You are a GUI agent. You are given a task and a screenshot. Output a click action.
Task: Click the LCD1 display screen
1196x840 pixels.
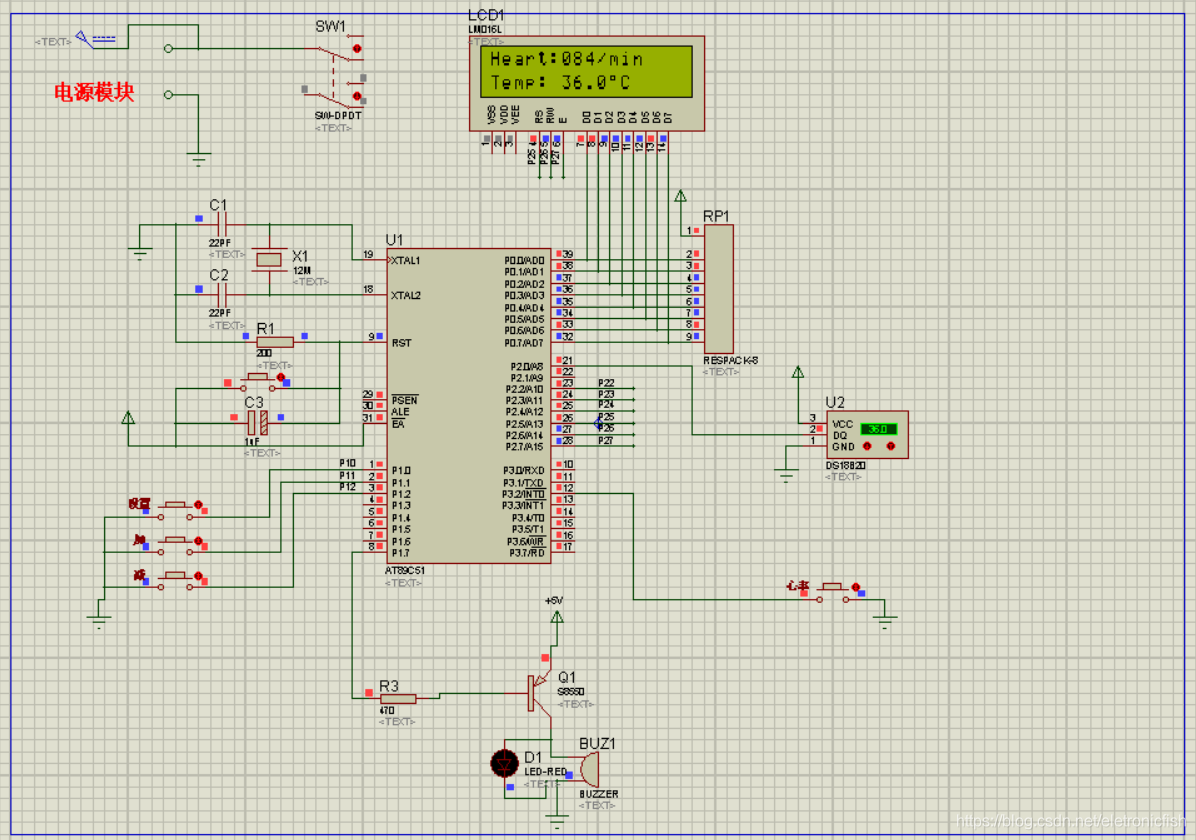click(587, 72)
